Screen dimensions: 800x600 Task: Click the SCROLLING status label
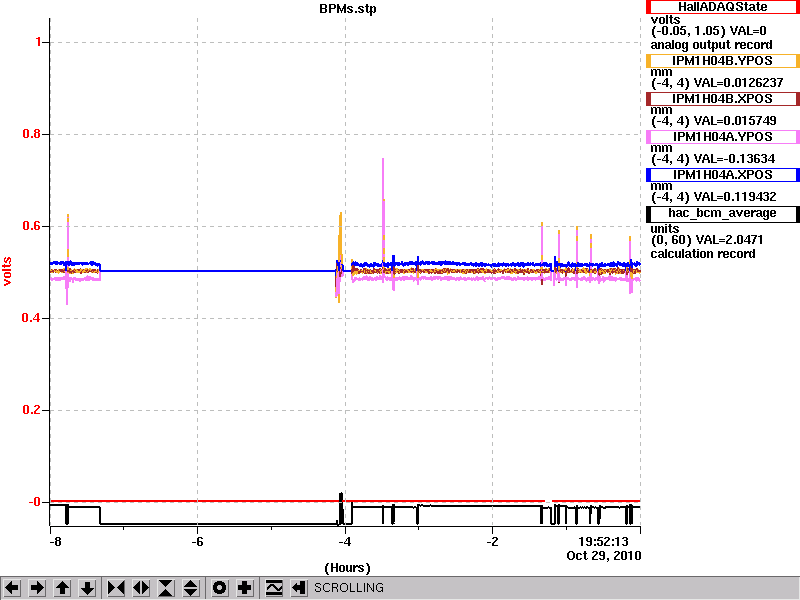348,588
